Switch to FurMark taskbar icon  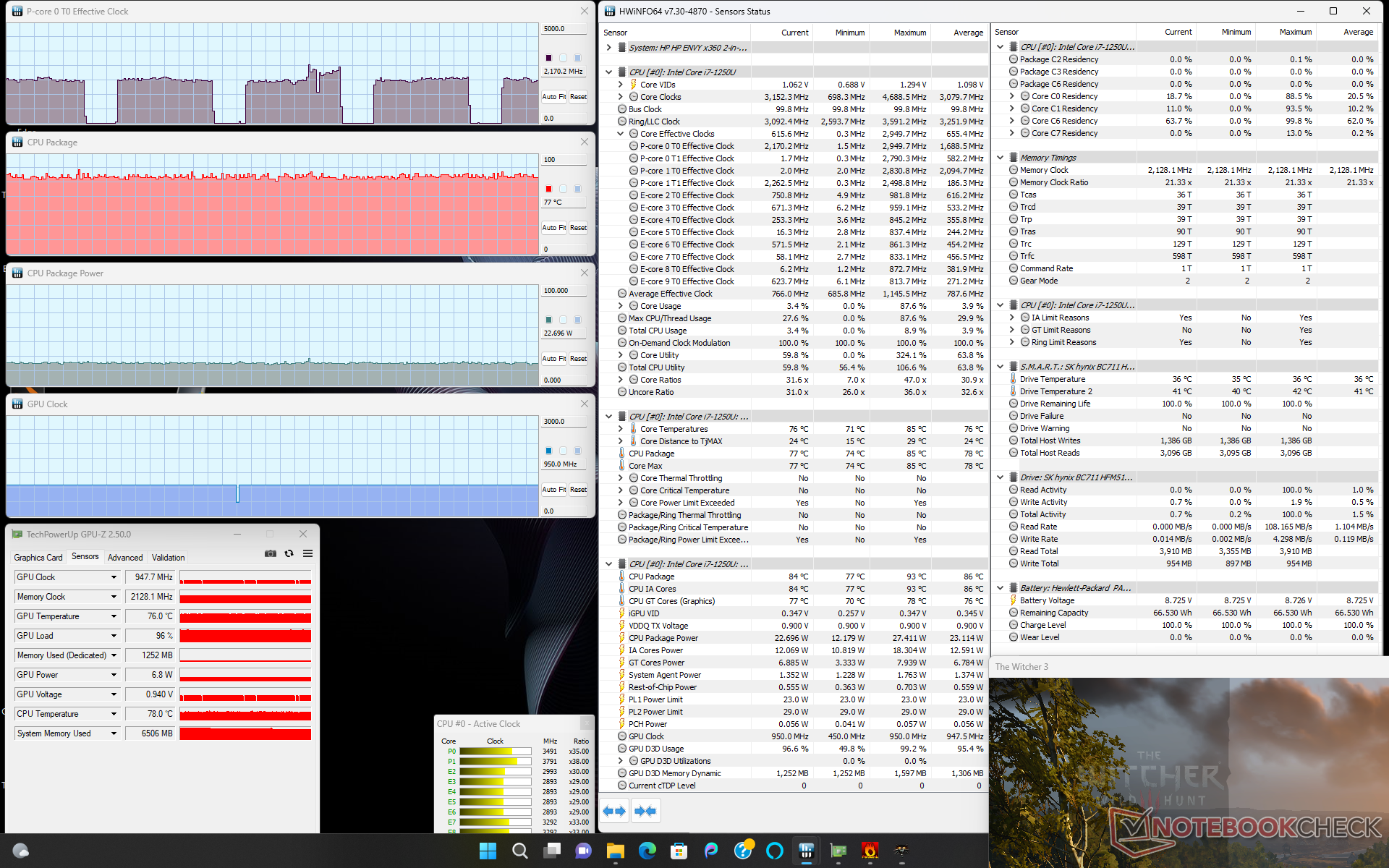pyautogui.click(x=870, y=851)
